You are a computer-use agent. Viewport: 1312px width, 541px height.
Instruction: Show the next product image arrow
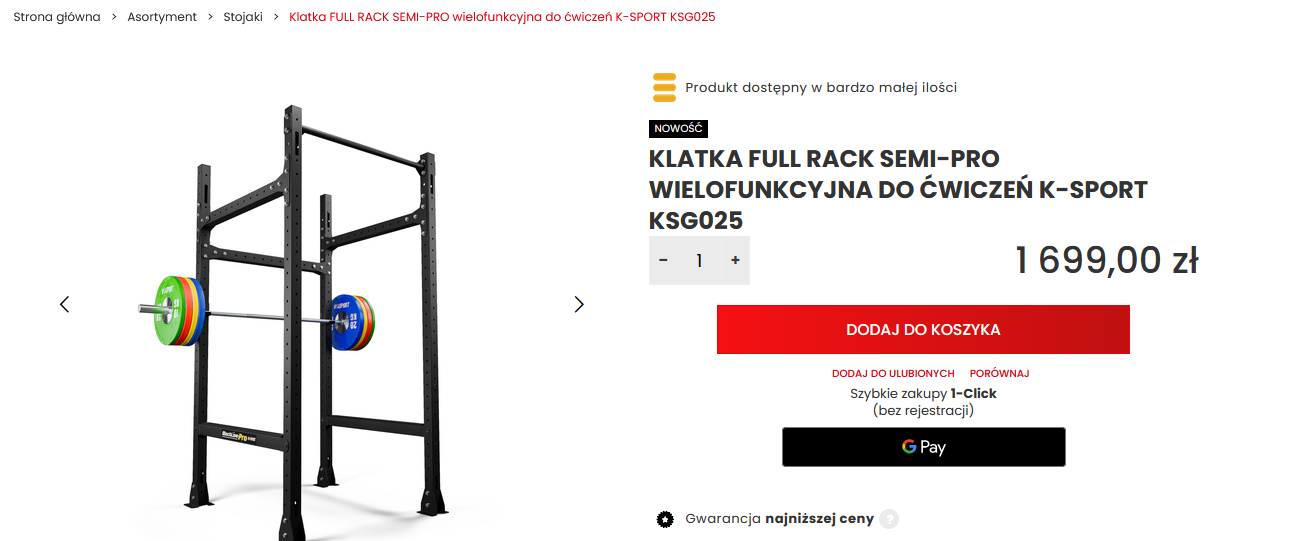click(x=578, y=304)
